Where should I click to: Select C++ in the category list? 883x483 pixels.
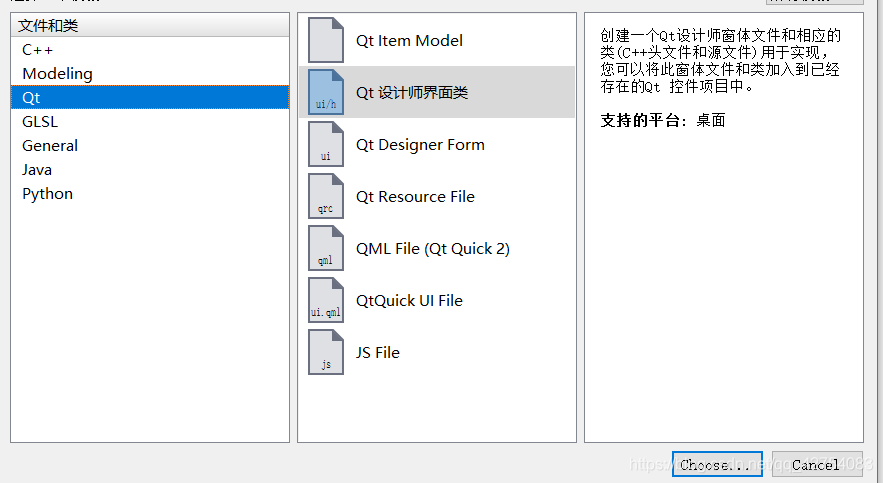pyautogui.click(x=150, y=50)
